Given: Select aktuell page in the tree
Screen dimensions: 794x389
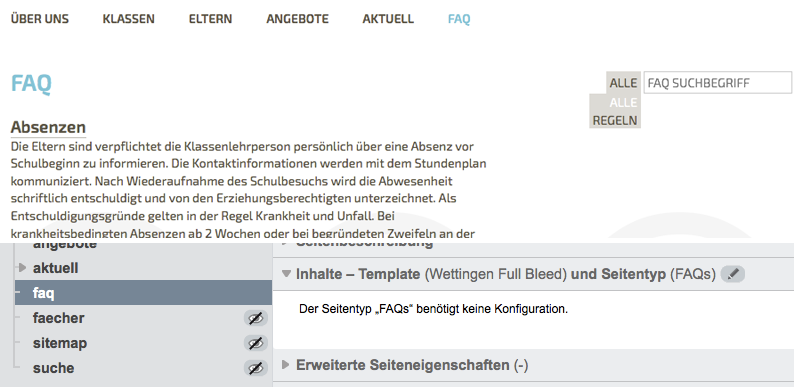Looking at the screenshot, I should pos(56,268).
